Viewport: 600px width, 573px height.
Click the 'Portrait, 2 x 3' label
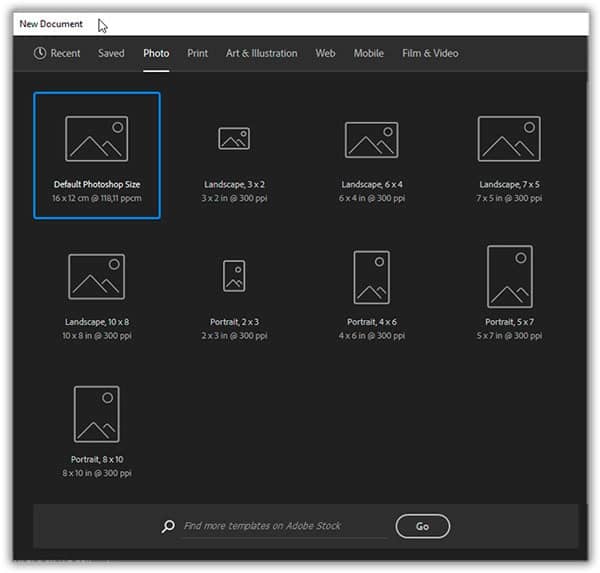click(x=234, y=322)
